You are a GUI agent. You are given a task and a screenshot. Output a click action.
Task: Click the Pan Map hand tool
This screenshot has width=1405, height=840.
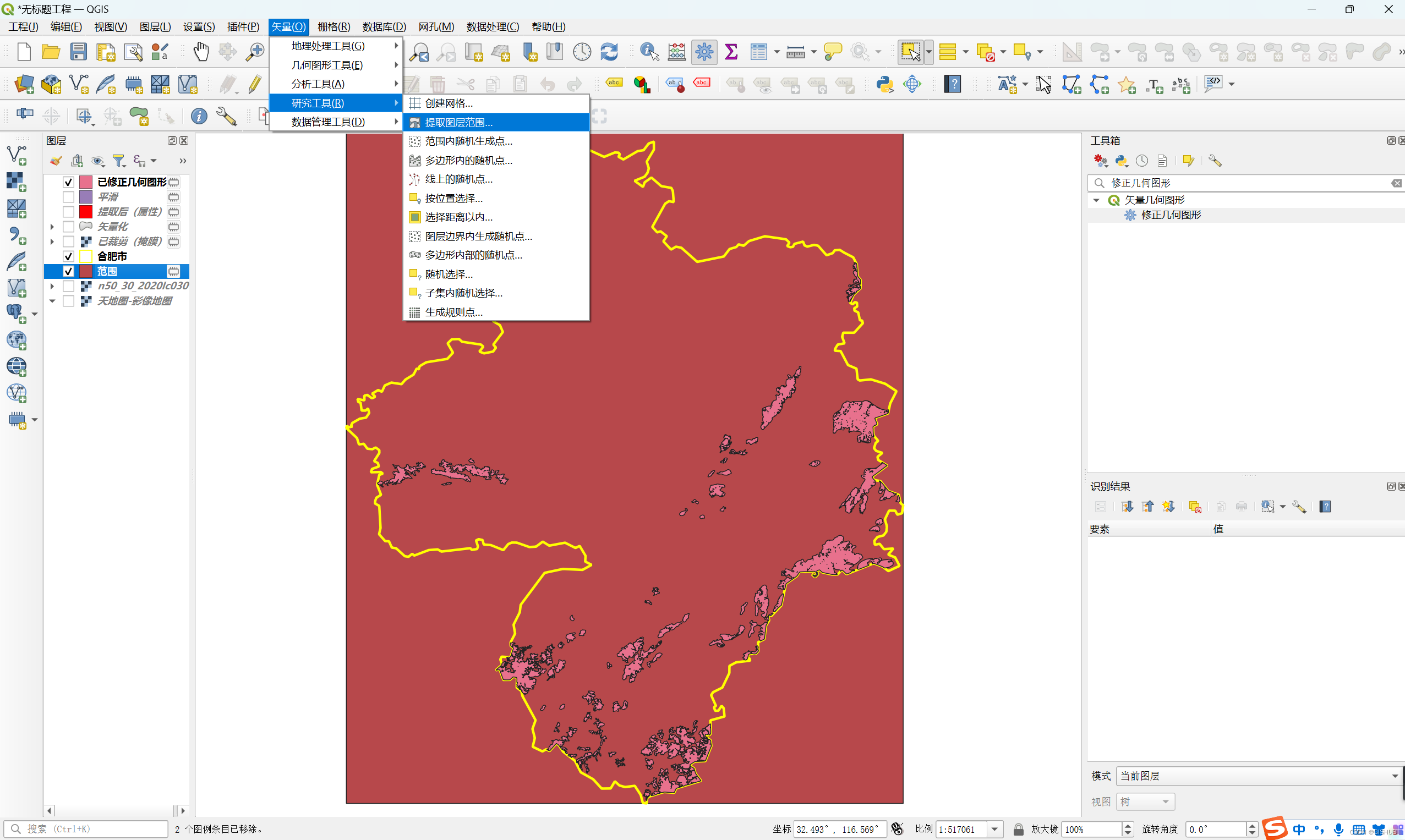pyautogui.click(x=201, y=52)
